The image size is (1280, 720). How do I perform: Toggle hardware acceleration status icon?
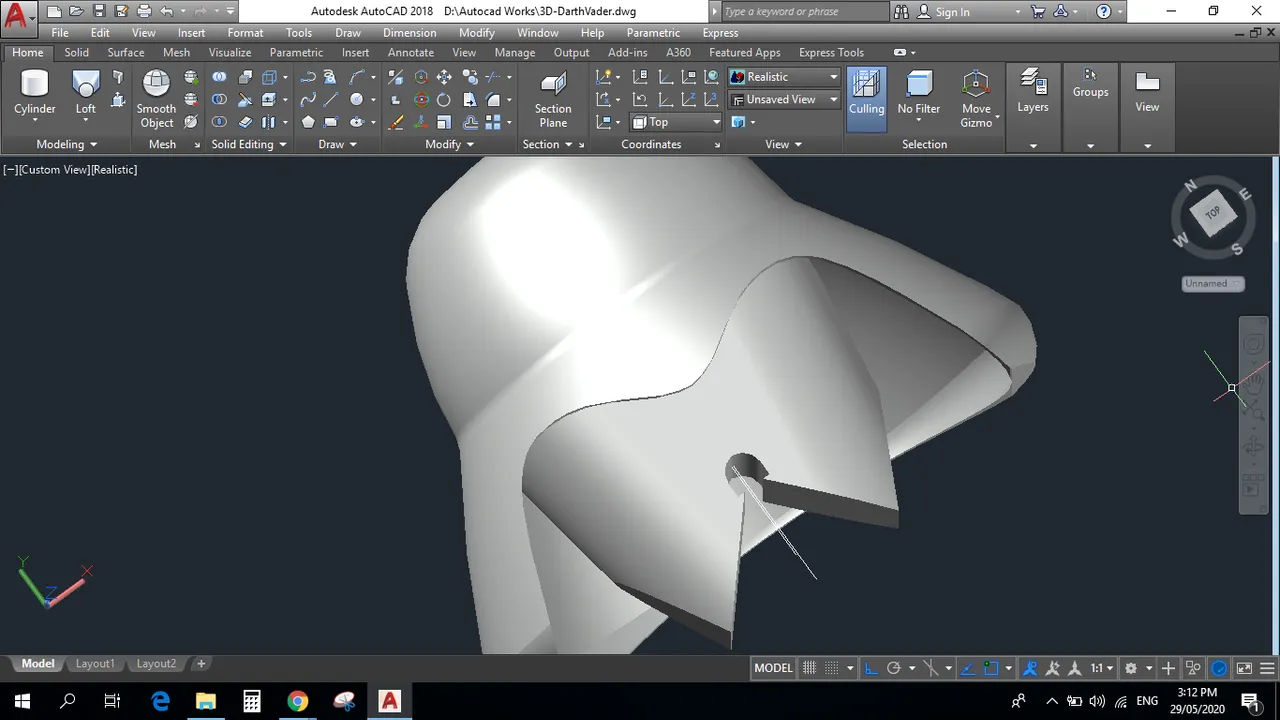click(1219, 668)
